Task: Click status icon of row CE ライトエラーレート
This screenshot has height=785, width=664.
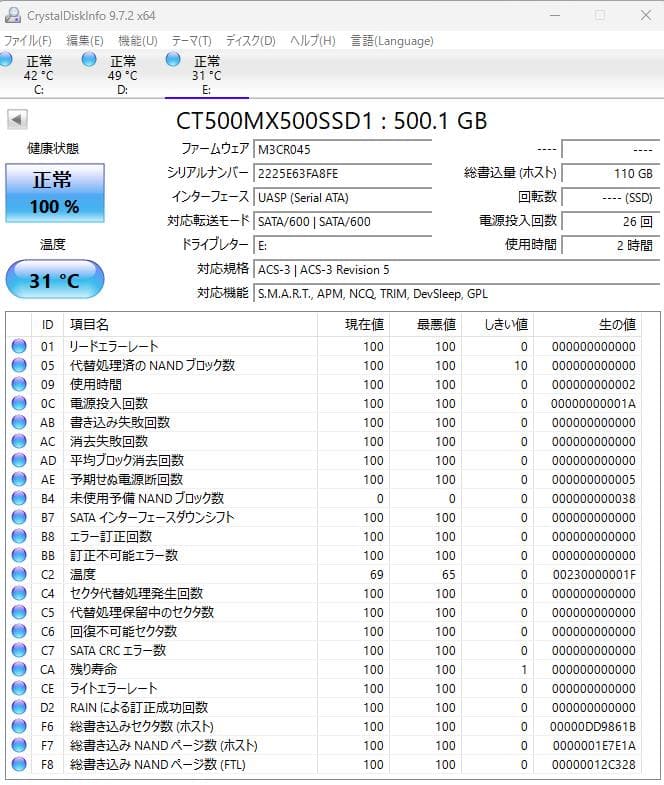Action: point(19,688)
